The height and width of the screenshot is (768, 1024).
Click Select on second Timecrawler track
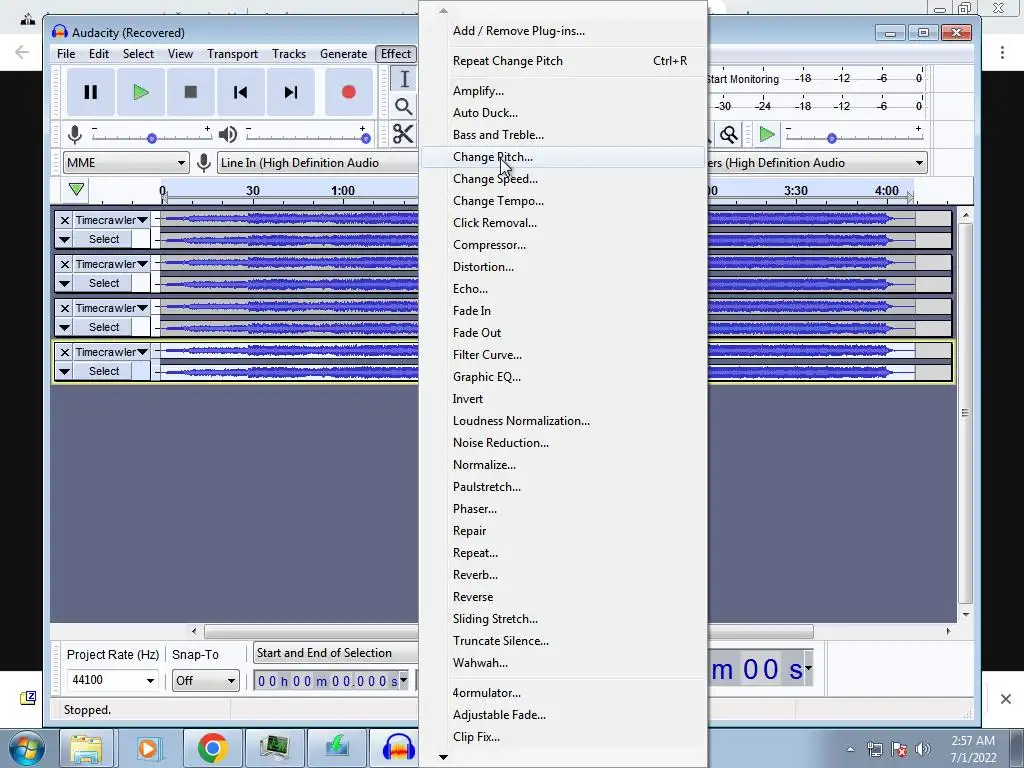104,283
